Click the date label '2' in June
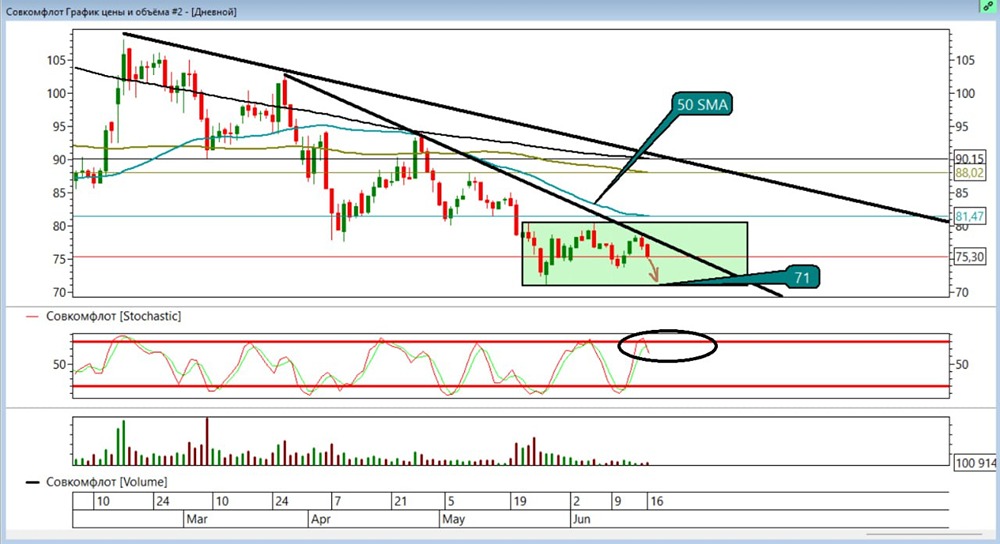 tap(577, 501)
